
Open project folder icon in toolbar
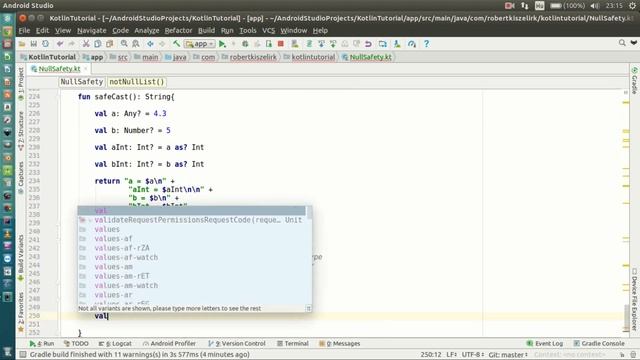point(22,44)
